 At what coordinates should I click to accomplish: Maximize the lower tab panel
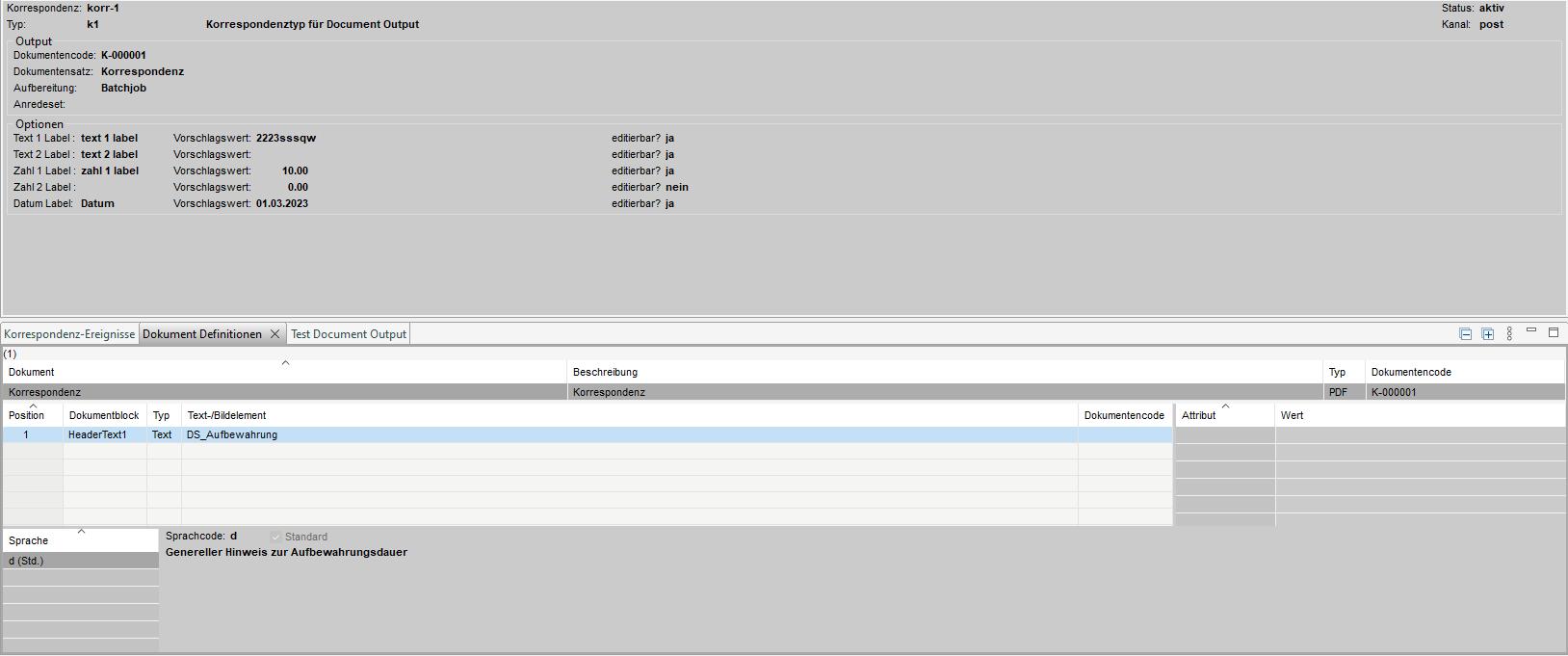tap(1553, 332)
